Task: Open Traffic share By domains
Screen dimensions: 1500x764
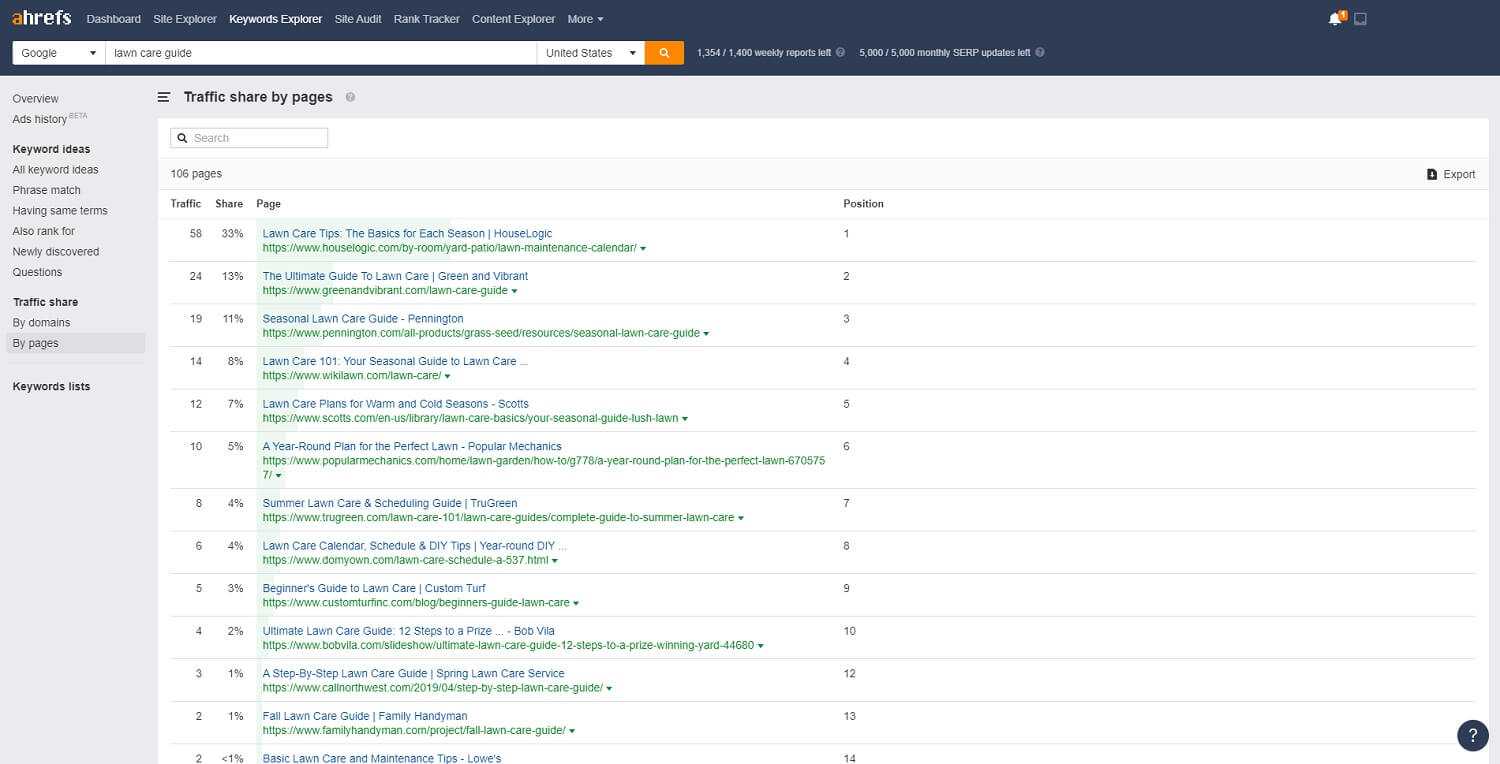Action: (x=42, y=323)
